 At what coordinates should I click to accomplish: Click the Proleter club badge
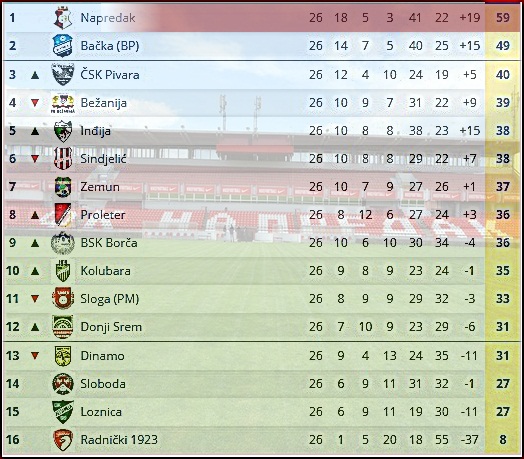click(x=63, y=215)
